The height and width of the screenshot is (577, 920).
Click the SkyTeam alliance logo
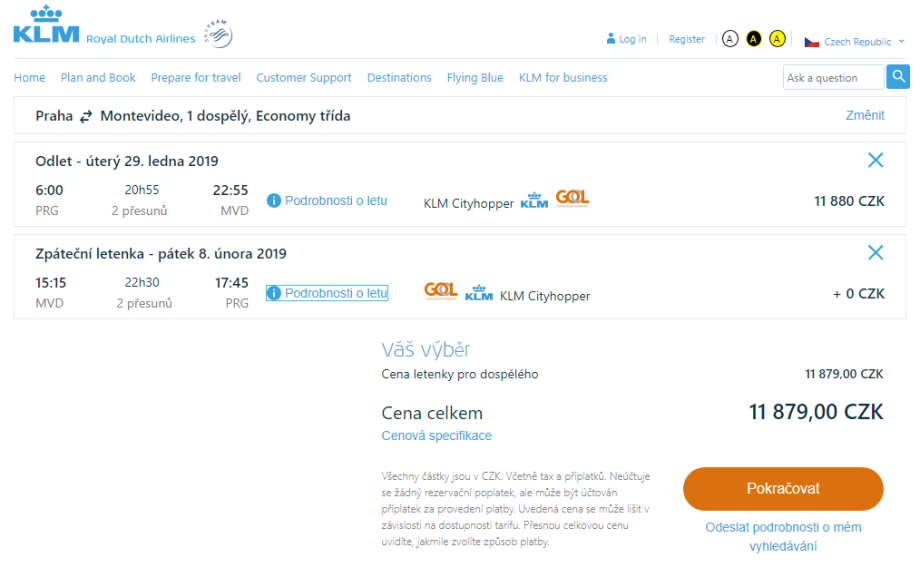217,34
